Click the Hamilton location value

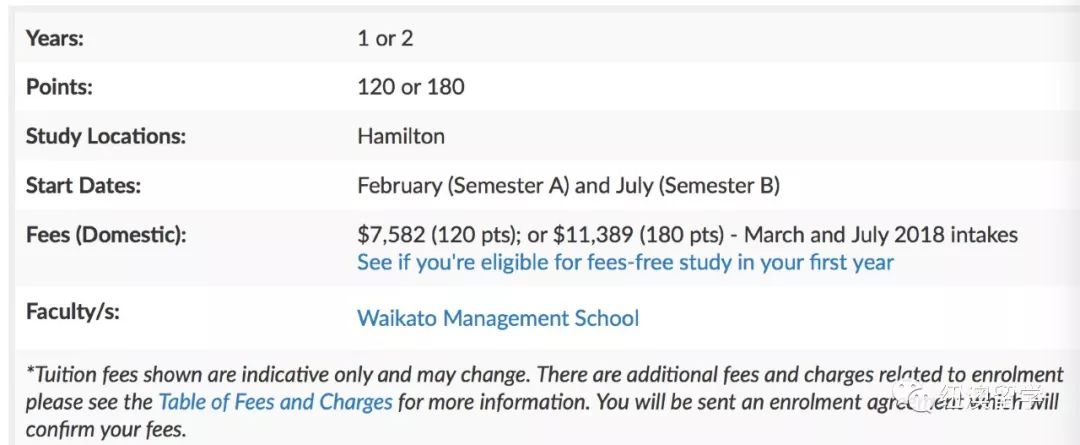[401, 136]
